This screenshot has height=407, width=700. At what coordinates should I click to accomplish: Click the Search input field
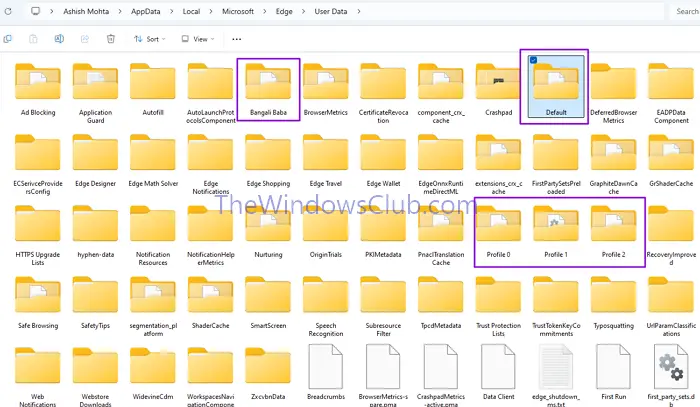tap(685, 12)
